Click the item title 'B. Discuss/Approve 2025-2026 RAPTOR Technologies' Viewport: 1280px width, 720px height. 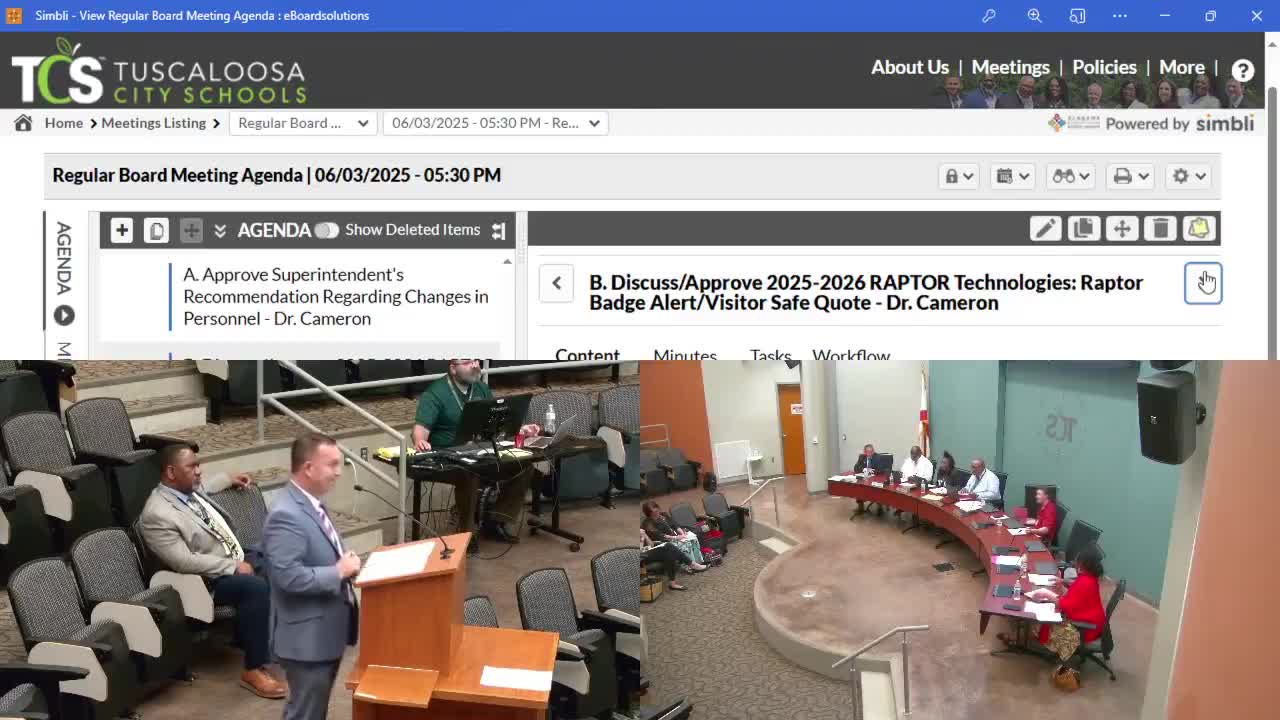pos(866,292)
